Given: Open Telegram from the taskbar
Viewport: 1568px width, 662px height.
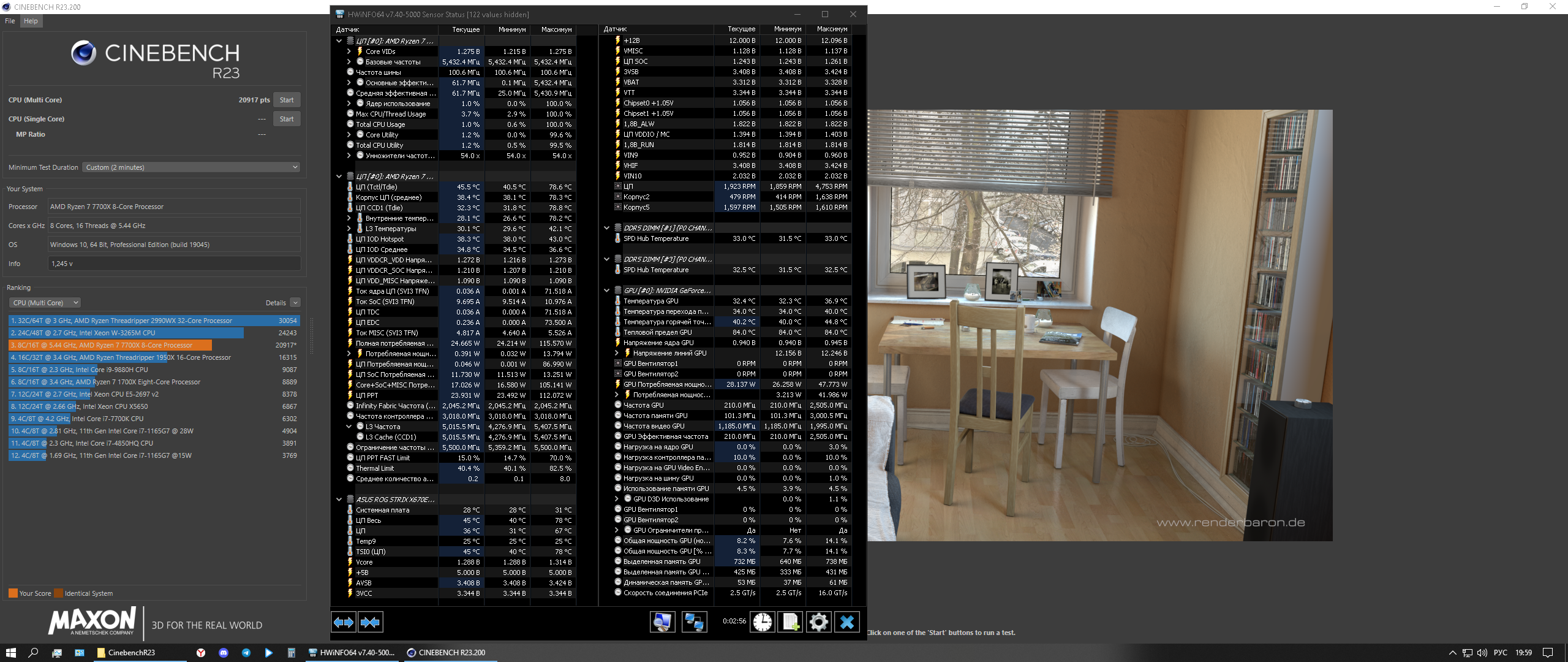Looking at the screenshot, I should coord(246,653).
